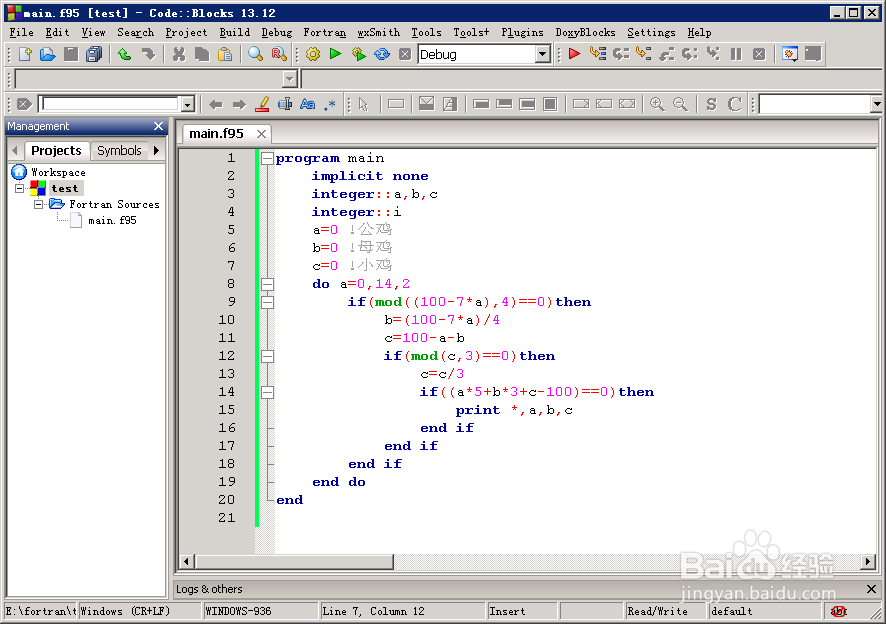Toggle regex search option button
This screenshot has height=624, width=886.
[330, 104]
